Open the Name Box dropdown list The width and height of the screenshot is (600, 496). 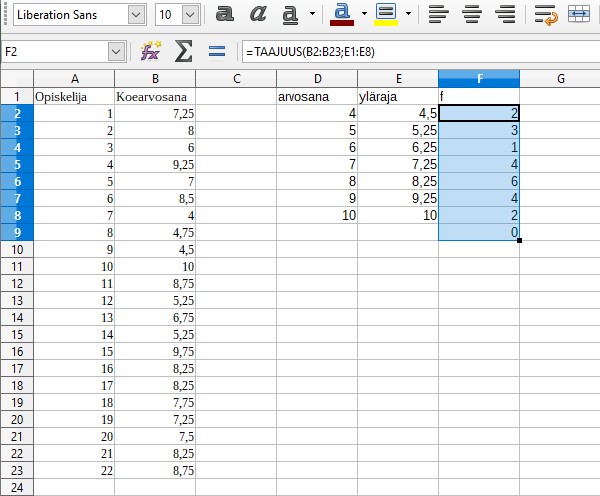(116, 51)
